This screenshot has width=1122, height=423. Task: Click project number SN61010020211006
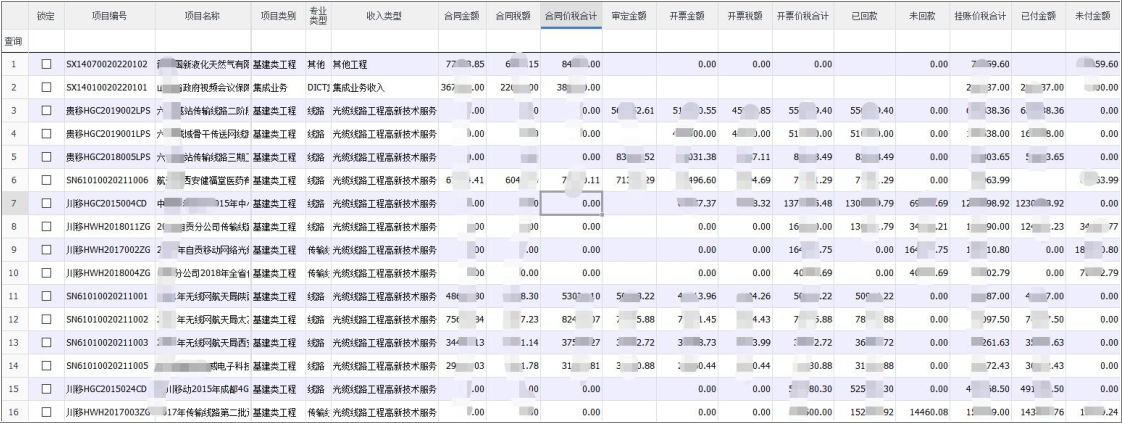107,180
